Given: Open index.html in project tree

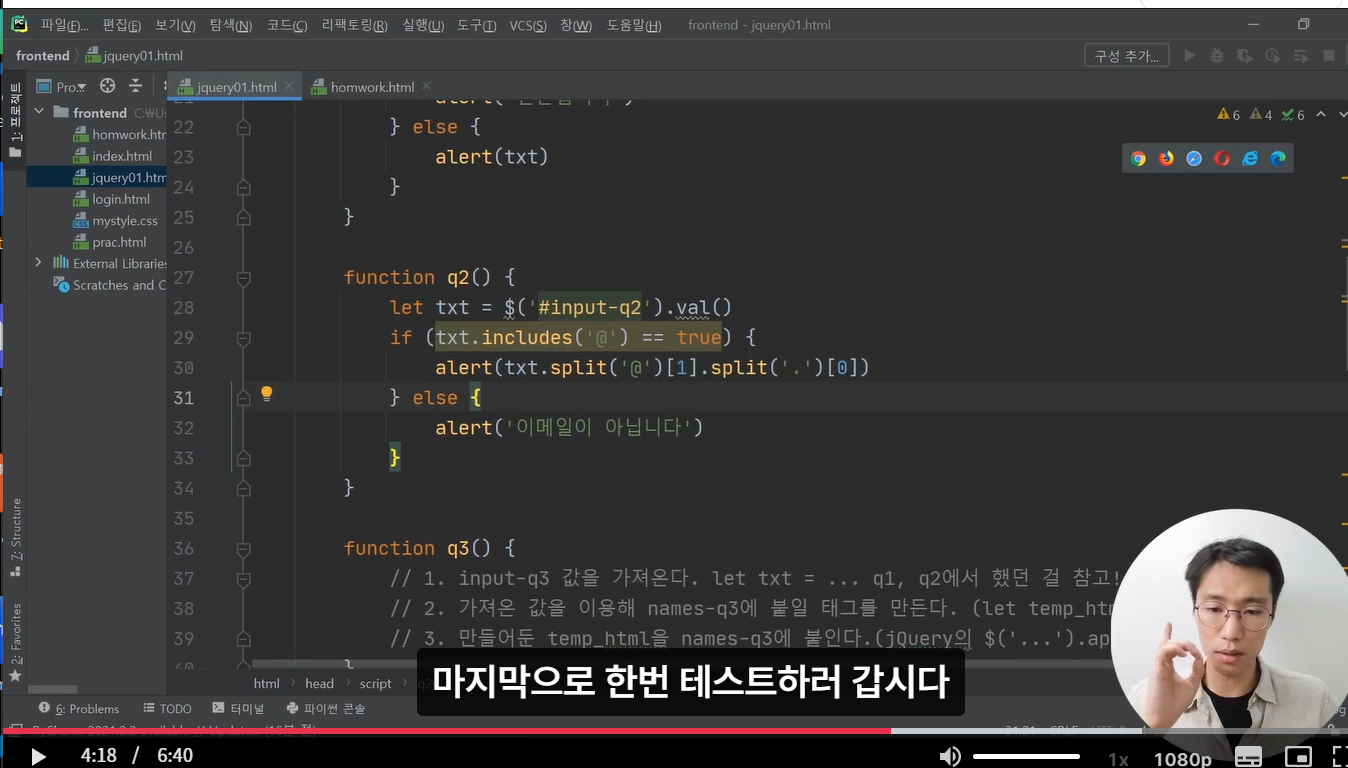Looking at the screenshot, I should [x=114, y=156].
